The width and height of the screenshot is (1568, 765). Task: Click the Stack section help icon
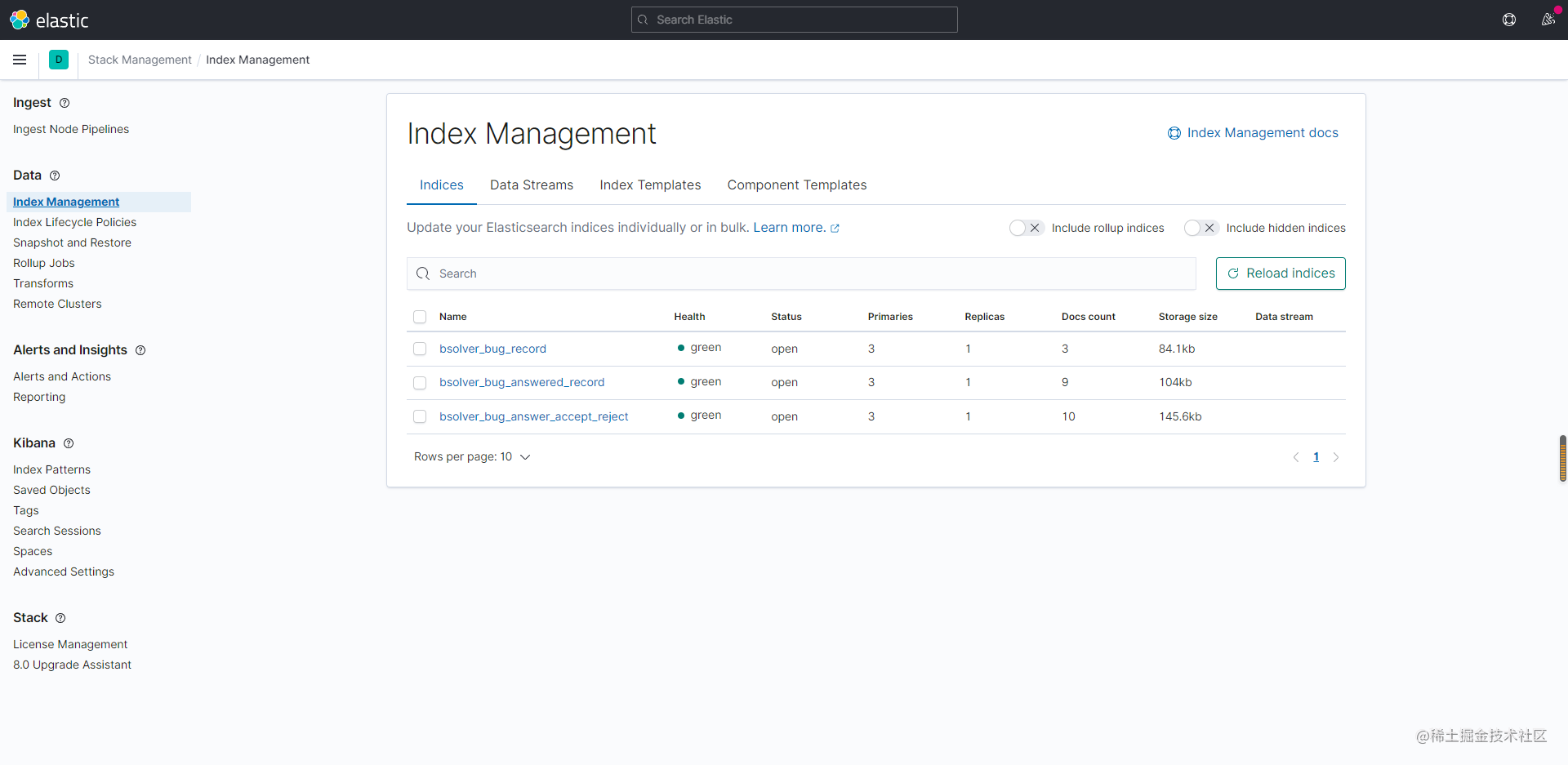[60, 618]
